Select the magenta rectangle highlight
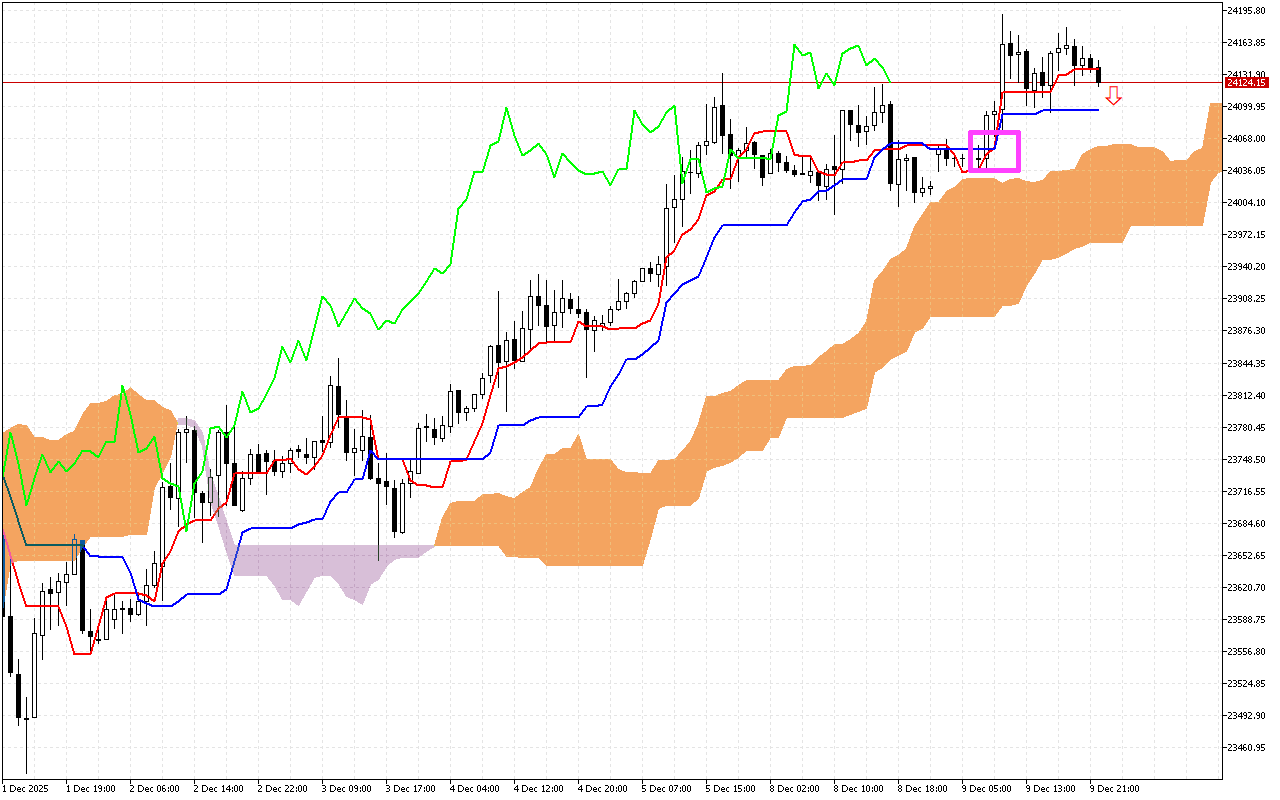This screenshot has width=1280, height=800. click(x=994, y=151)
